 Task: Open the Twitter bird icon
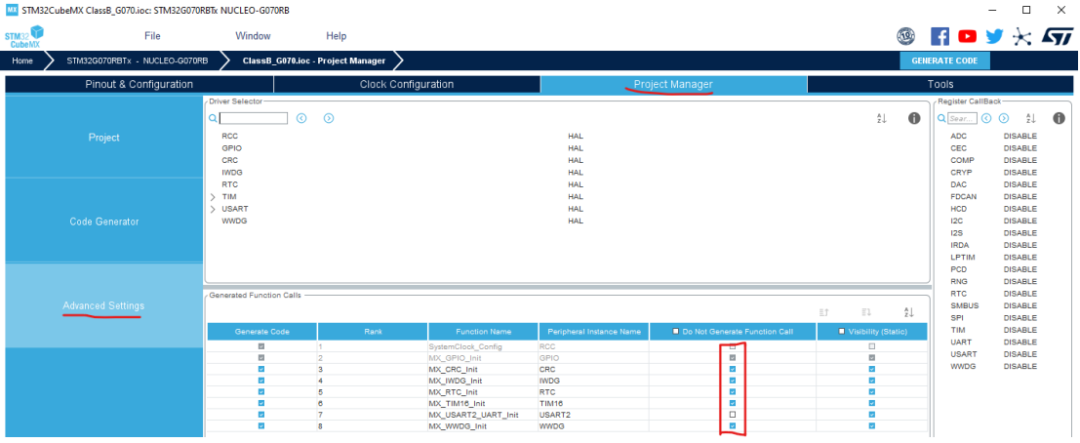[994, 37]
